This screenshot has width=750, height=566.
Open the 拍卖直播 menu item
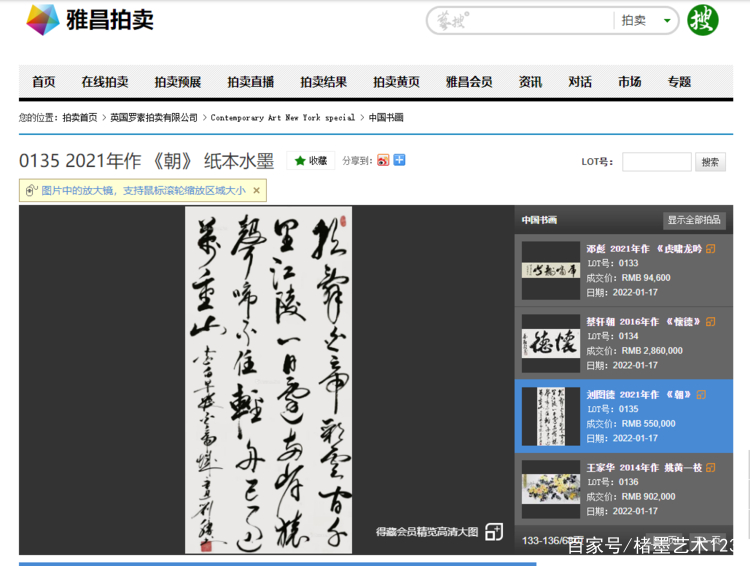click(x=250, y=82)
